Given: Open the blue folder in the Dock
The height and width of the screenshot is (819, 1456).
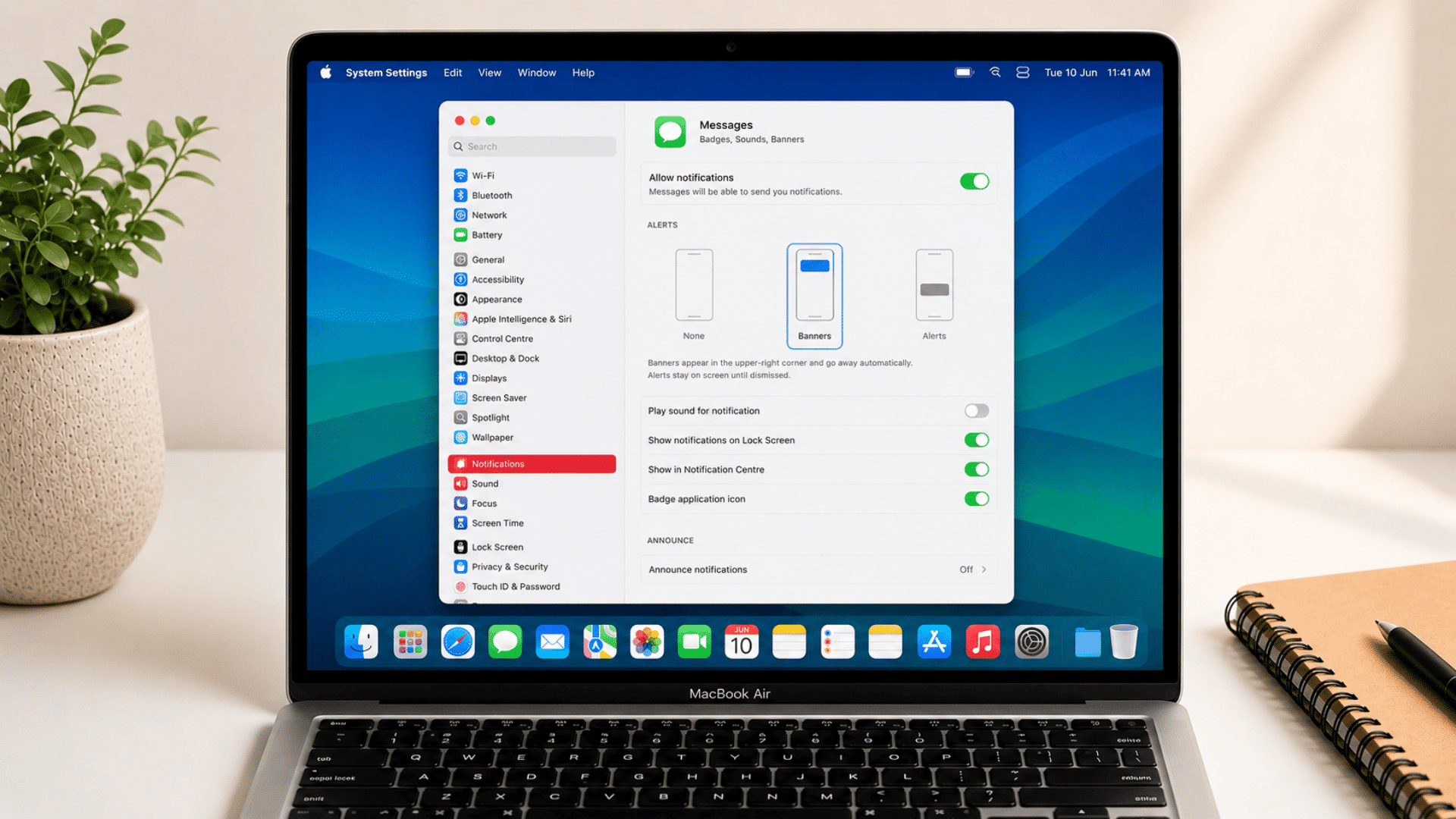Looking at the screenshot, I should [x=1087, y=642].
